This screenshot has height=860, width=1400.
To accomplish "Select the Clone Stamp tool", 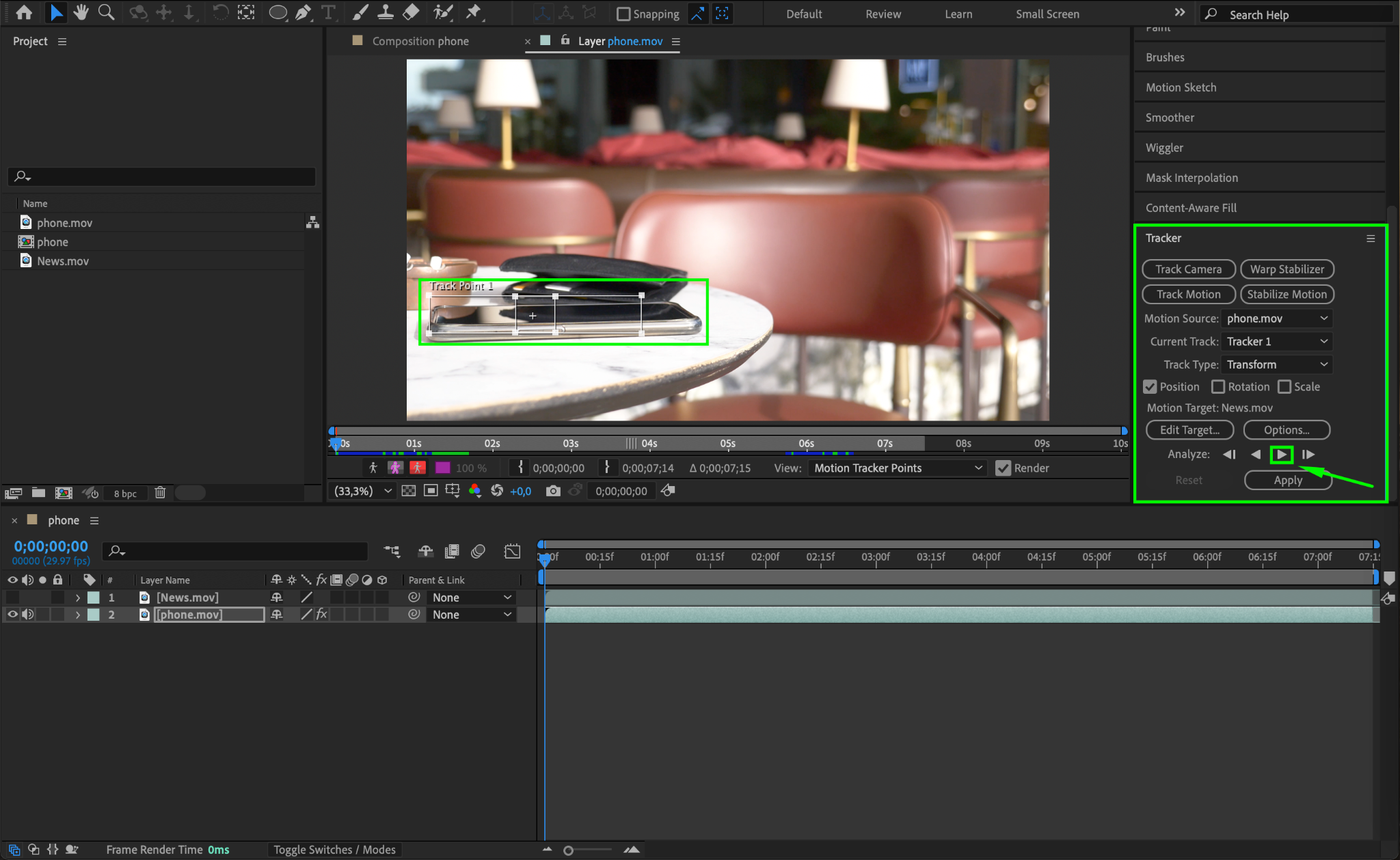I will 386,12.
